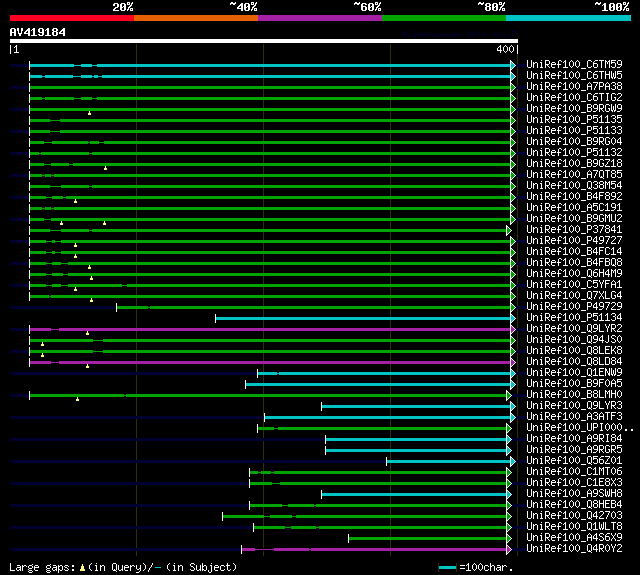Click UniRef100_B9RGW9 text
The width and height of the screenshot is (640, 575).
pos(574,109)
